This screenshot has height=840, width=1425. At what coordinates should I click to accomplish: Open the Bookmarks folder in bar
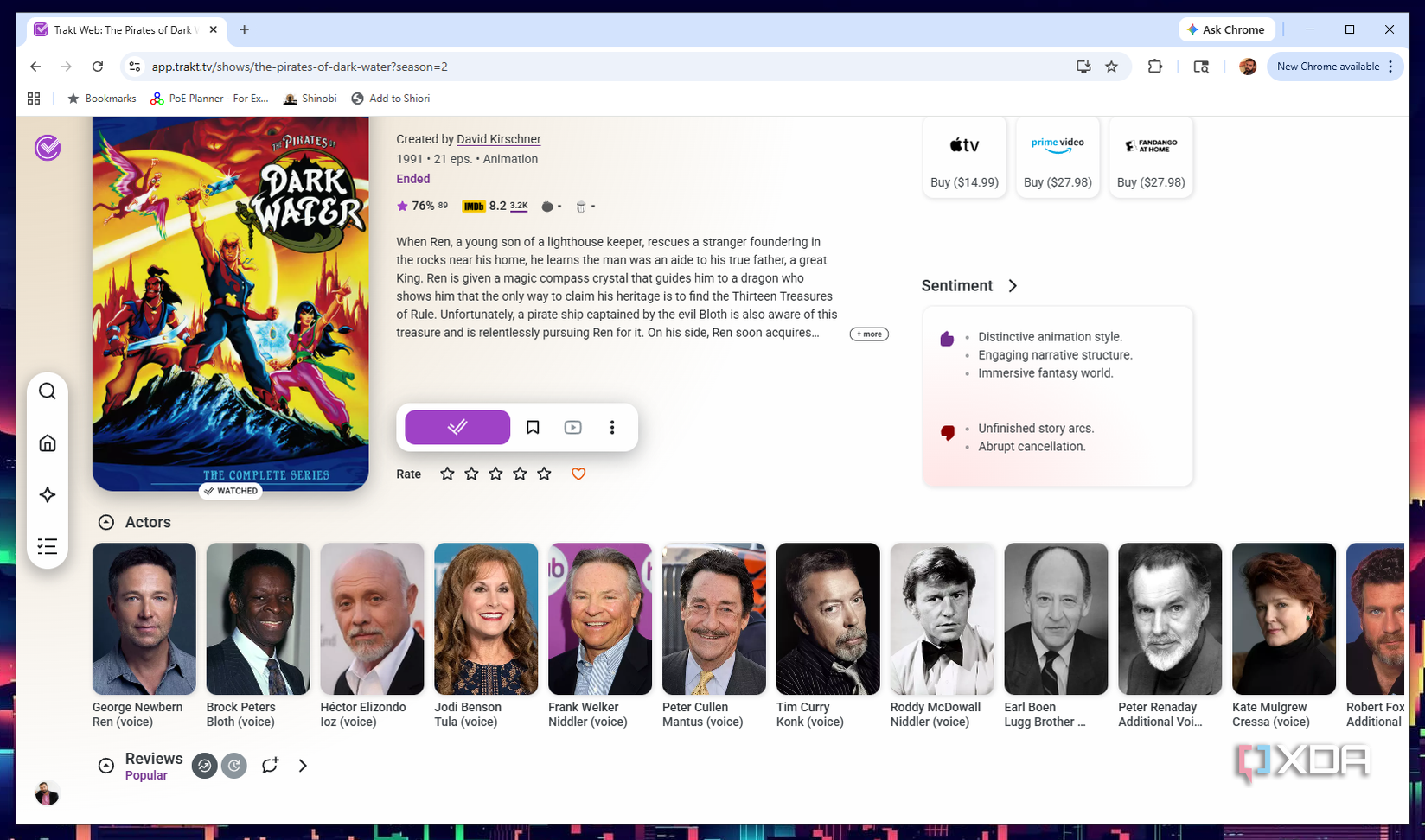[102, 99]
